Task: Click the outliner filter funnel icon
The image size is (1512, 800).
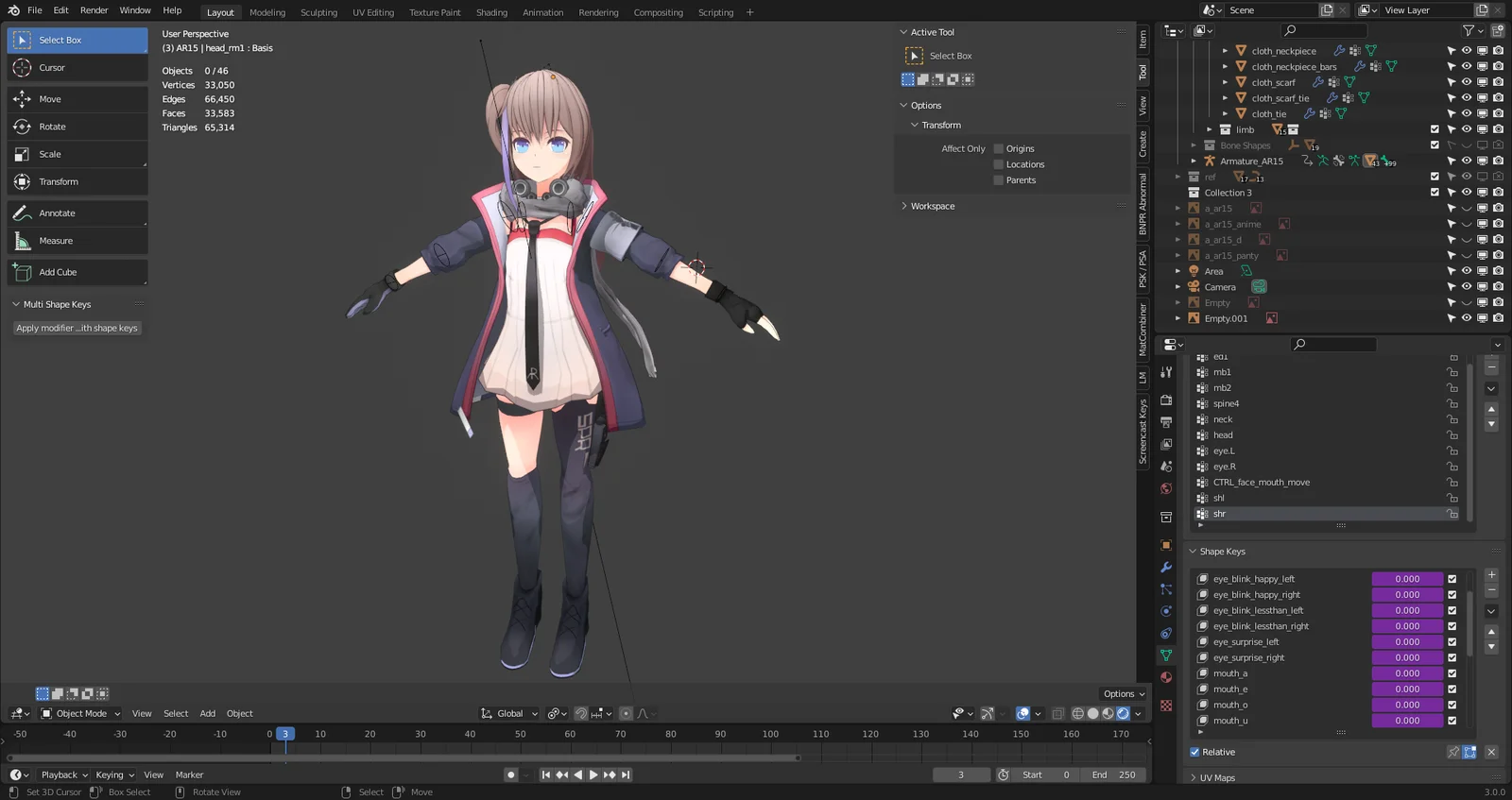Action: point(1469,31)
